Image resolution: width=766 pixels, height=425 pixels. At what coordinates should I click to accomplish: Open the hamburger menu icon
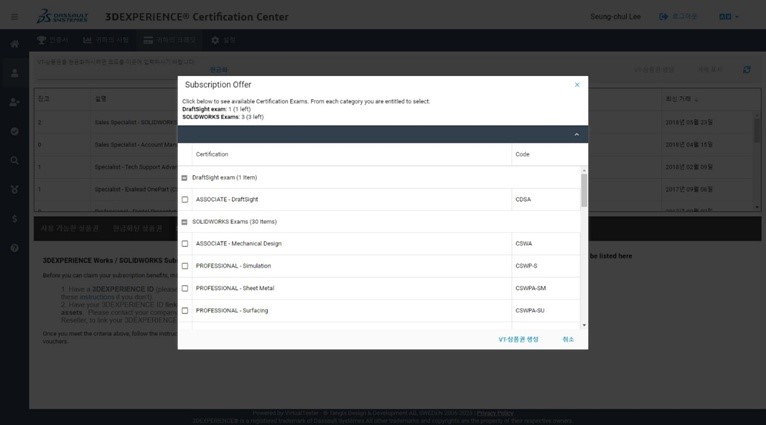pos(15,17)
